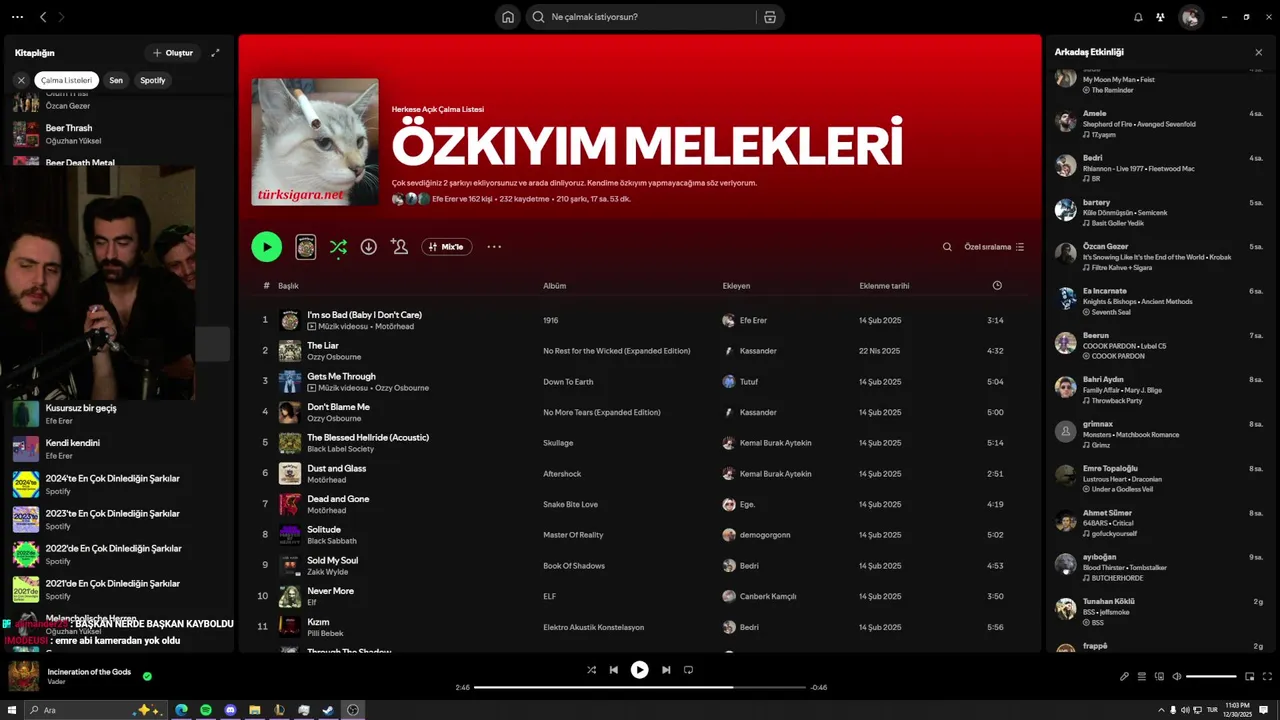Open Discord from the taskbar

pos(231,710)
